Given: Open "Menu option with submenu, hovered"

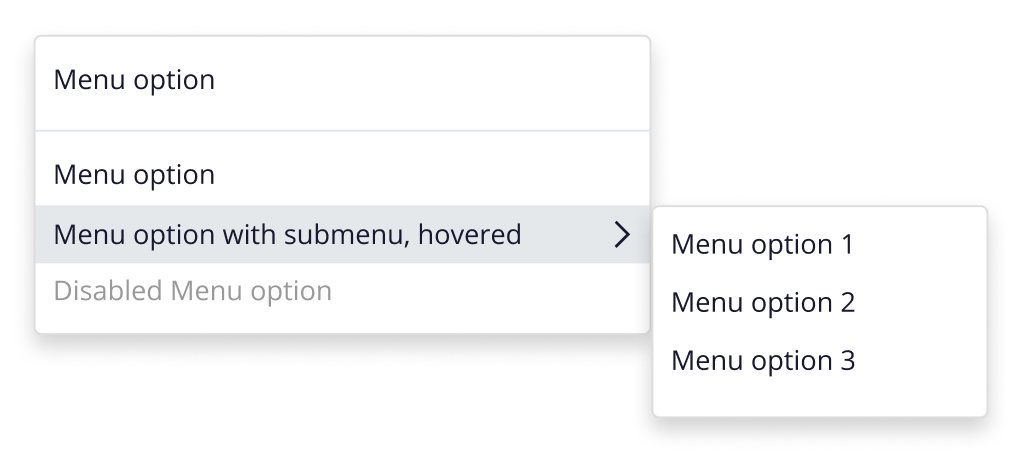Looking at the screenshot, I should [287, 235].
